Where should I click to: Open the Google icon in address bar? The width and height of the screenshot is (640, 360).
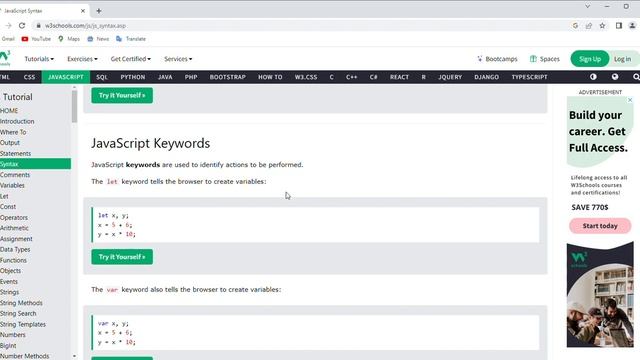pyautogui.click(x=575, y=26)
